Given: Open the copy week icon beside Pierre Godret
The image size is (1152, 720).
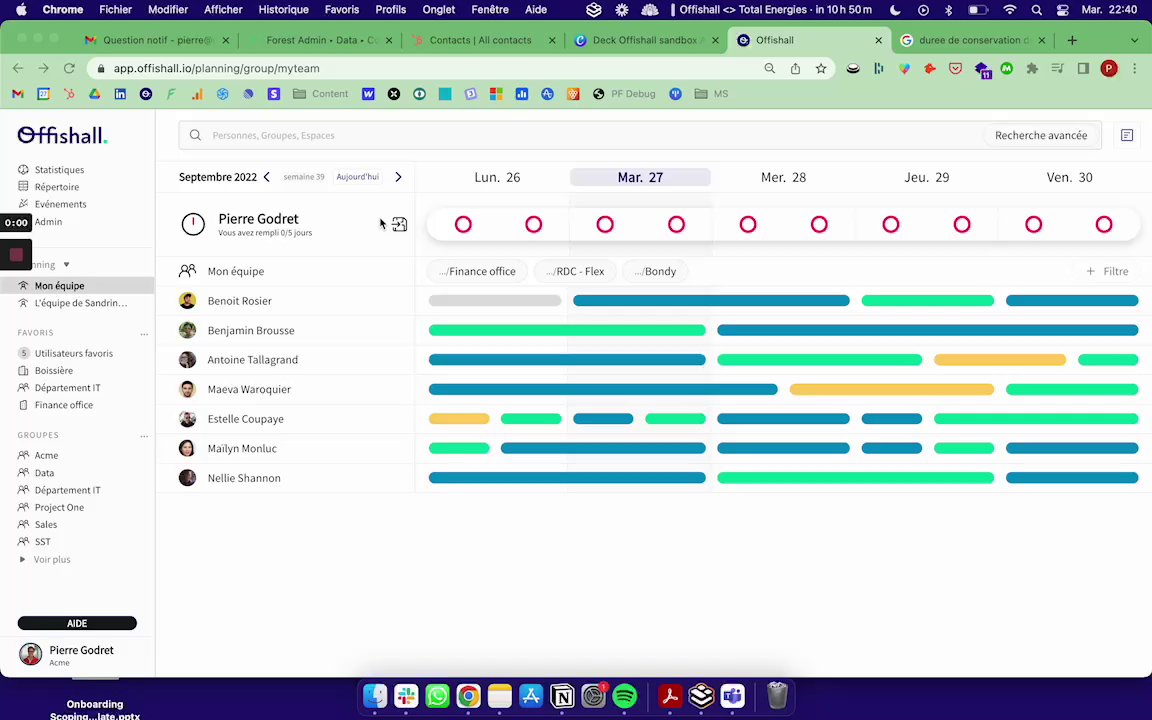Looking at the screenshot, I should pos(400,225).
